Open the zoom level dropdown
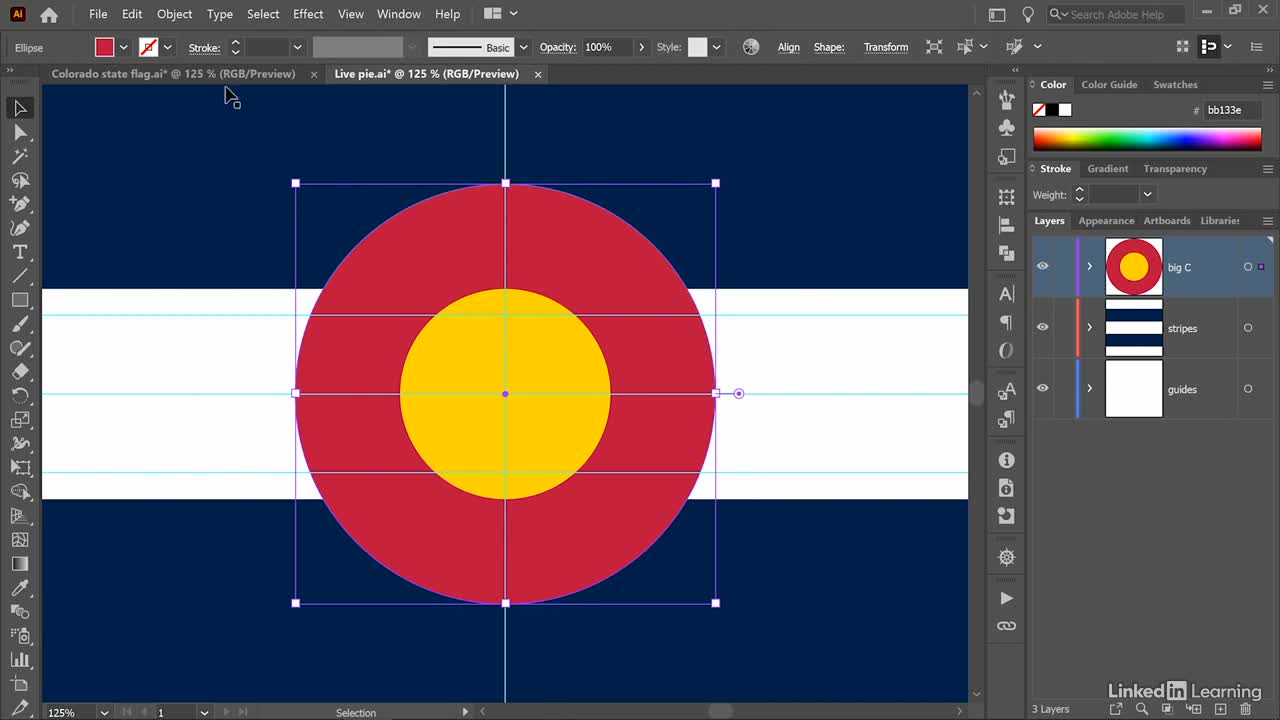 click(x=104, y=712)
